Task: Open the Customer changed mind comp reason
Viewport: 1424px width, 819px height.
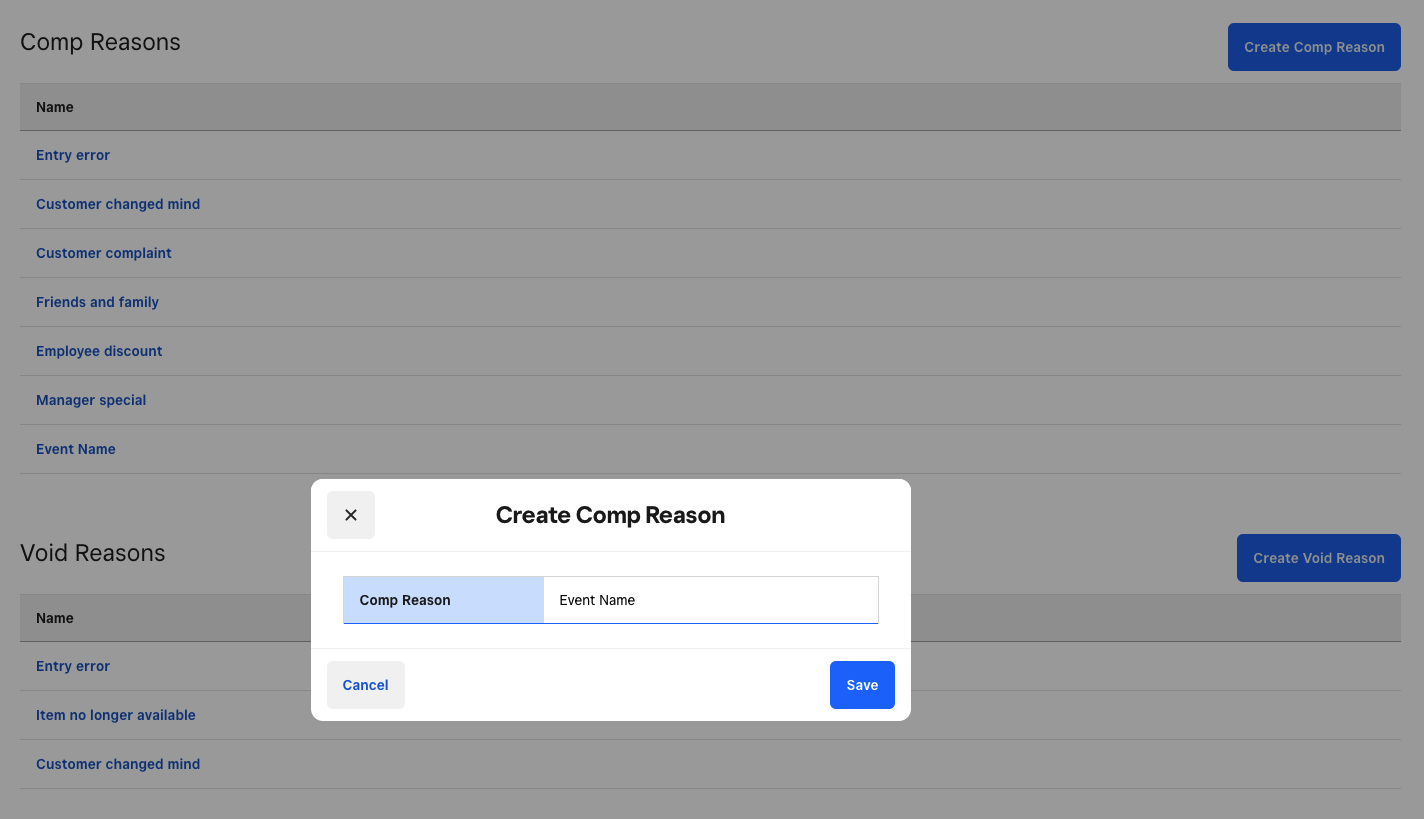Action: click(x=117, y=204)
